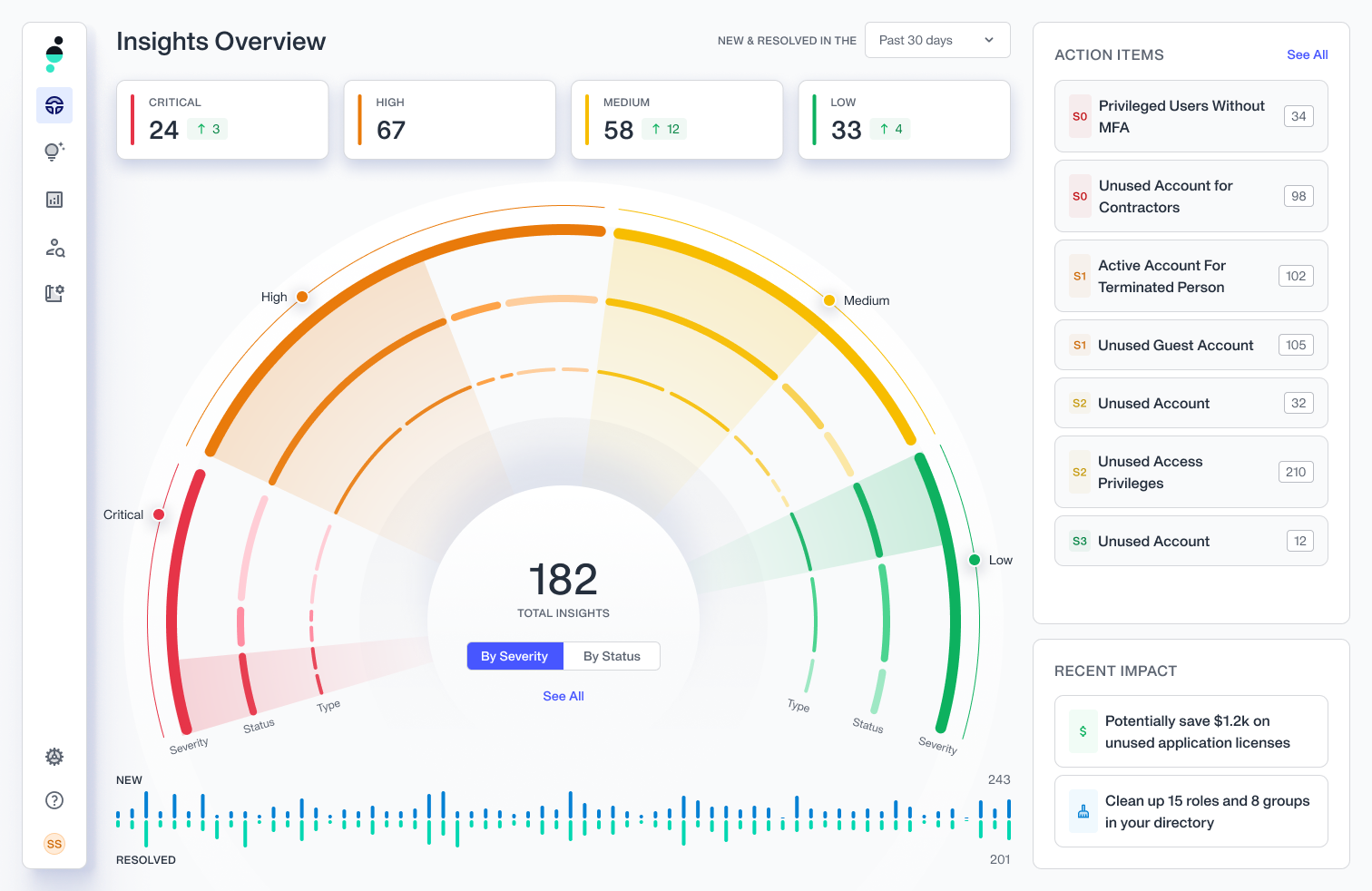Open the LOW 33 summary card

pos(904,120)
